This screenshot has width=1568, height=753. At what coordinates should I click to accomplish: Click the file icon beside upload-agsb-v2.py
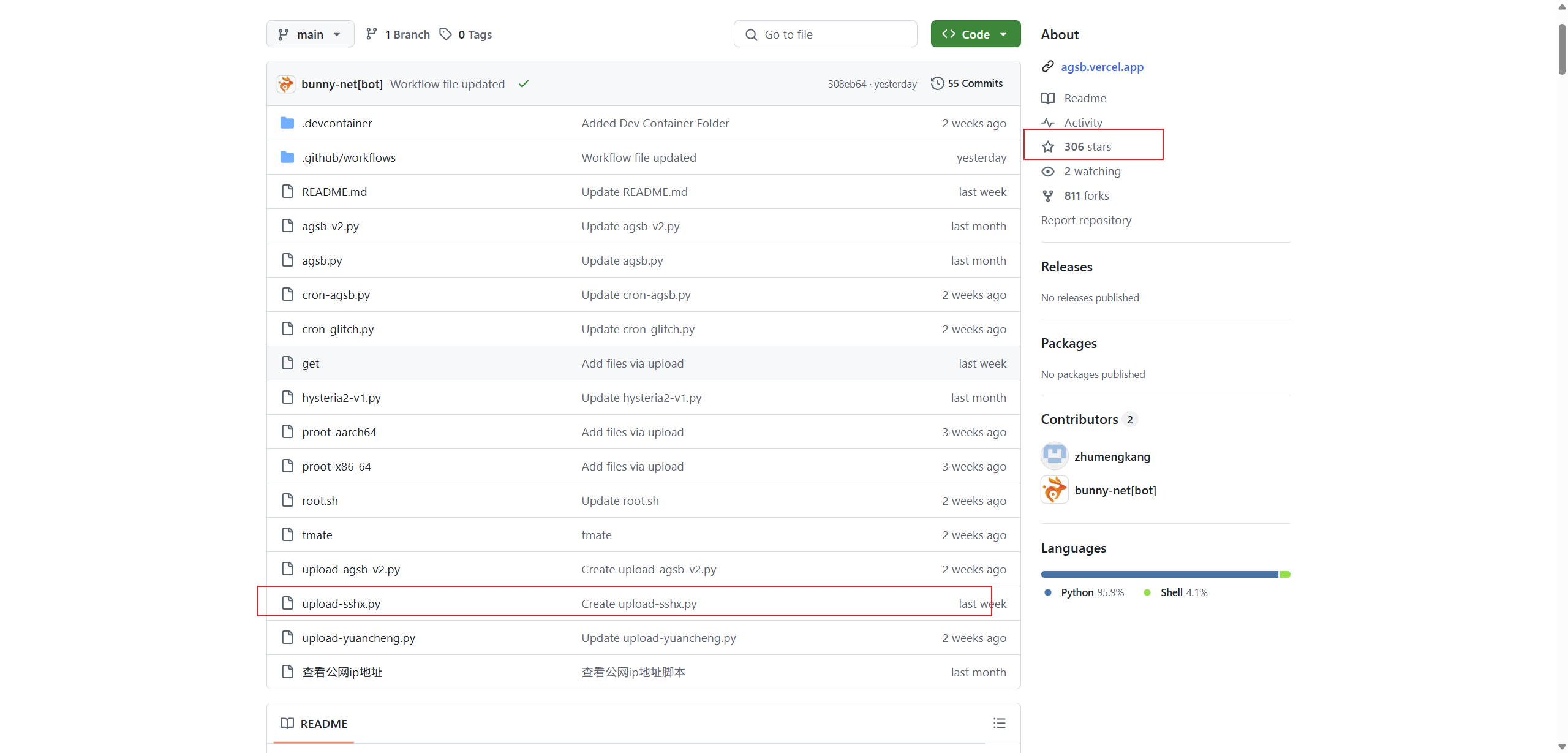(287, 569)
